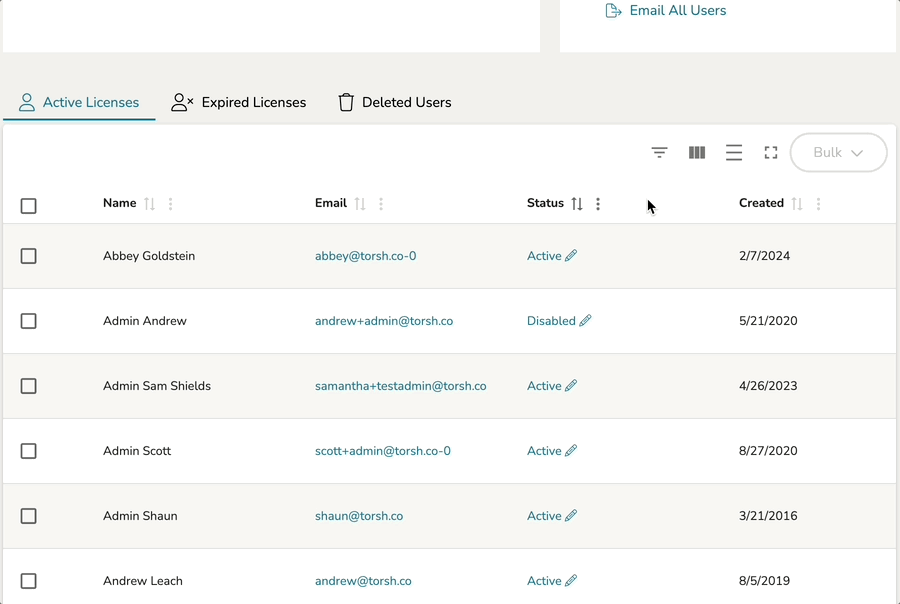Sort by the Email column arrows
This screenshot has width=900, height=604.
pos(360,204)
